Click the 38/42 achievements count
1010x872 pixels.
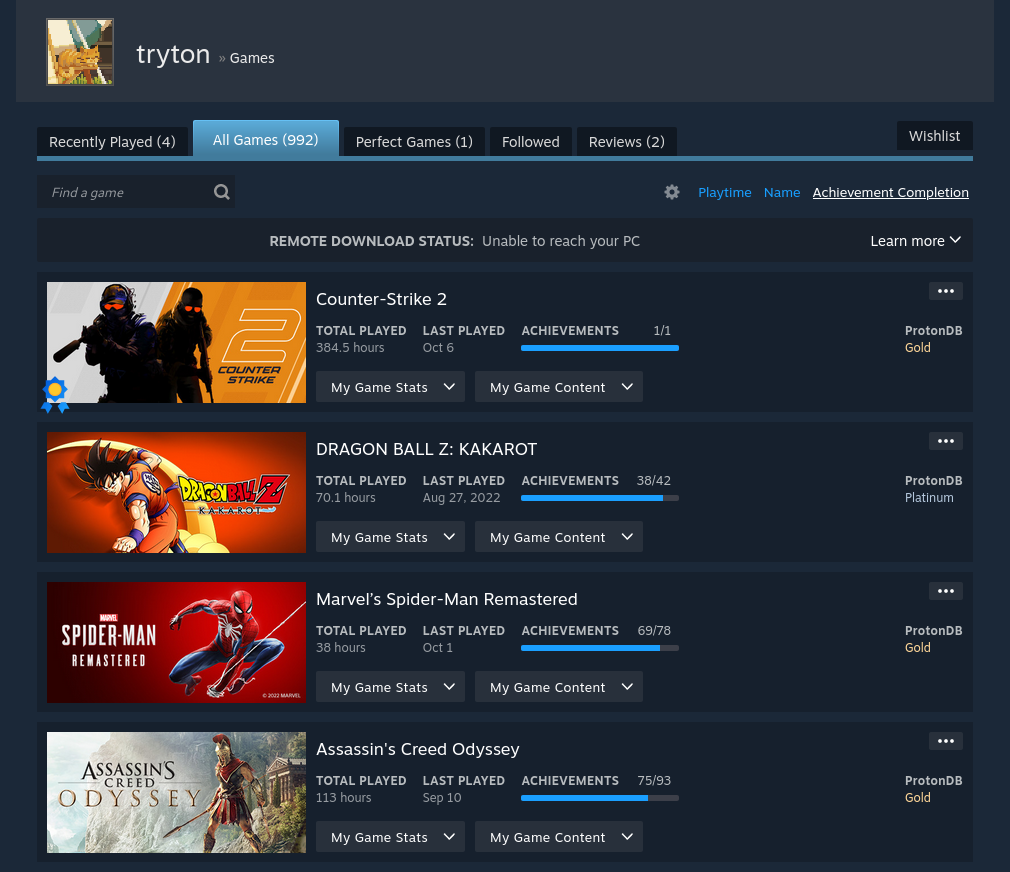(654, 481)
